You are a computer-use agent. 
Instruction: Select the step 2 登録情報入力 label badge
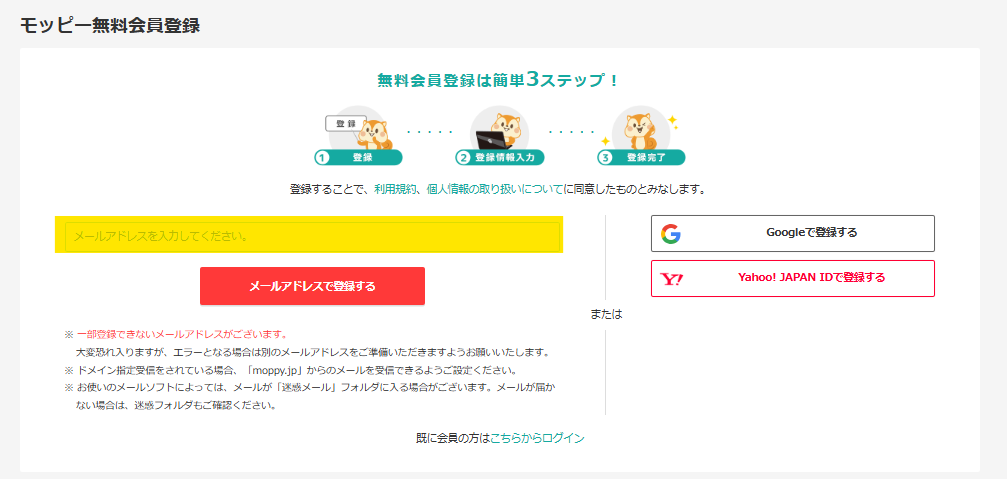pyautogui.click(x=500, y=158)
